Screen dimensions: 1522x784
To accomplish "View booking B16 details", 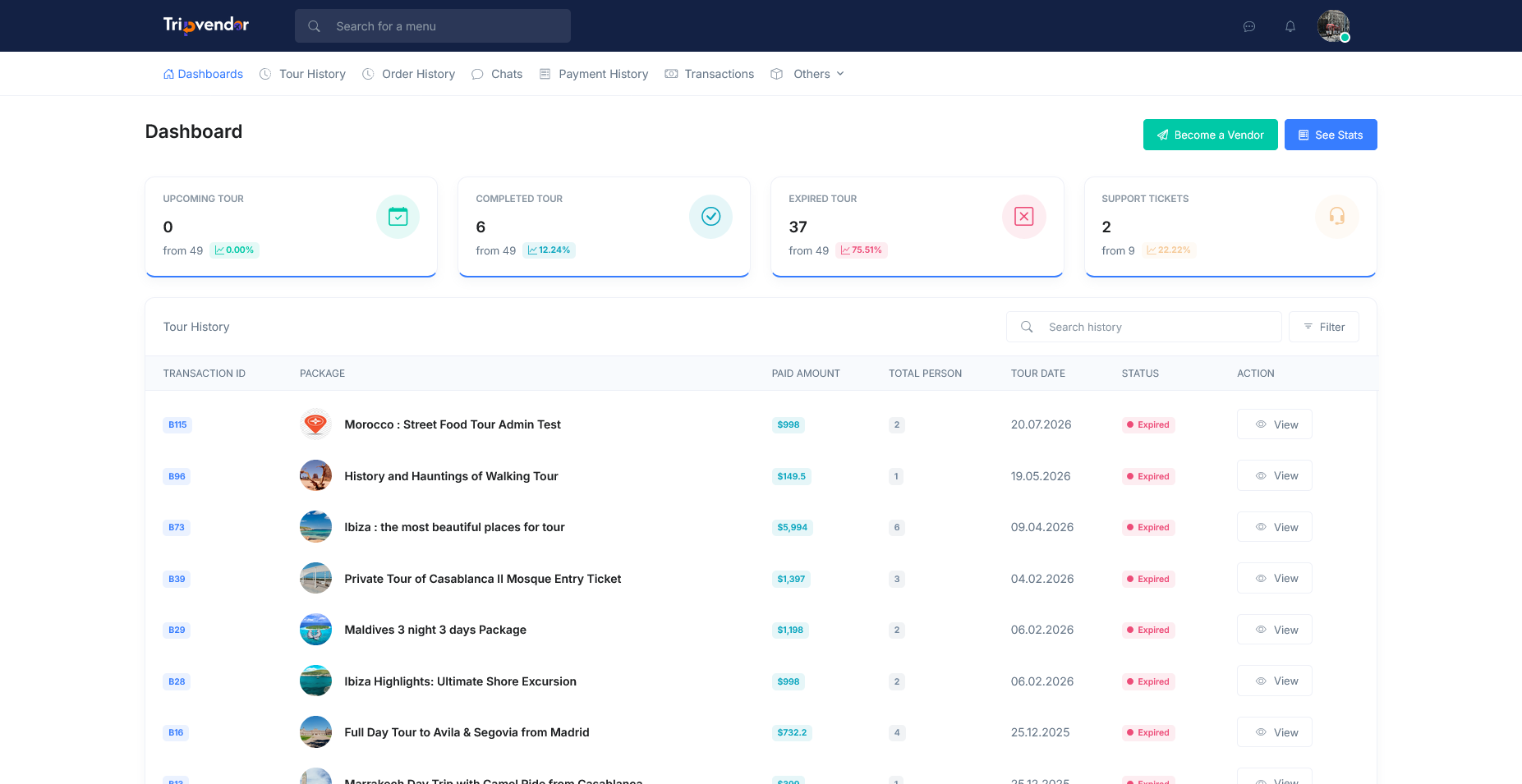I will 1275,732.
